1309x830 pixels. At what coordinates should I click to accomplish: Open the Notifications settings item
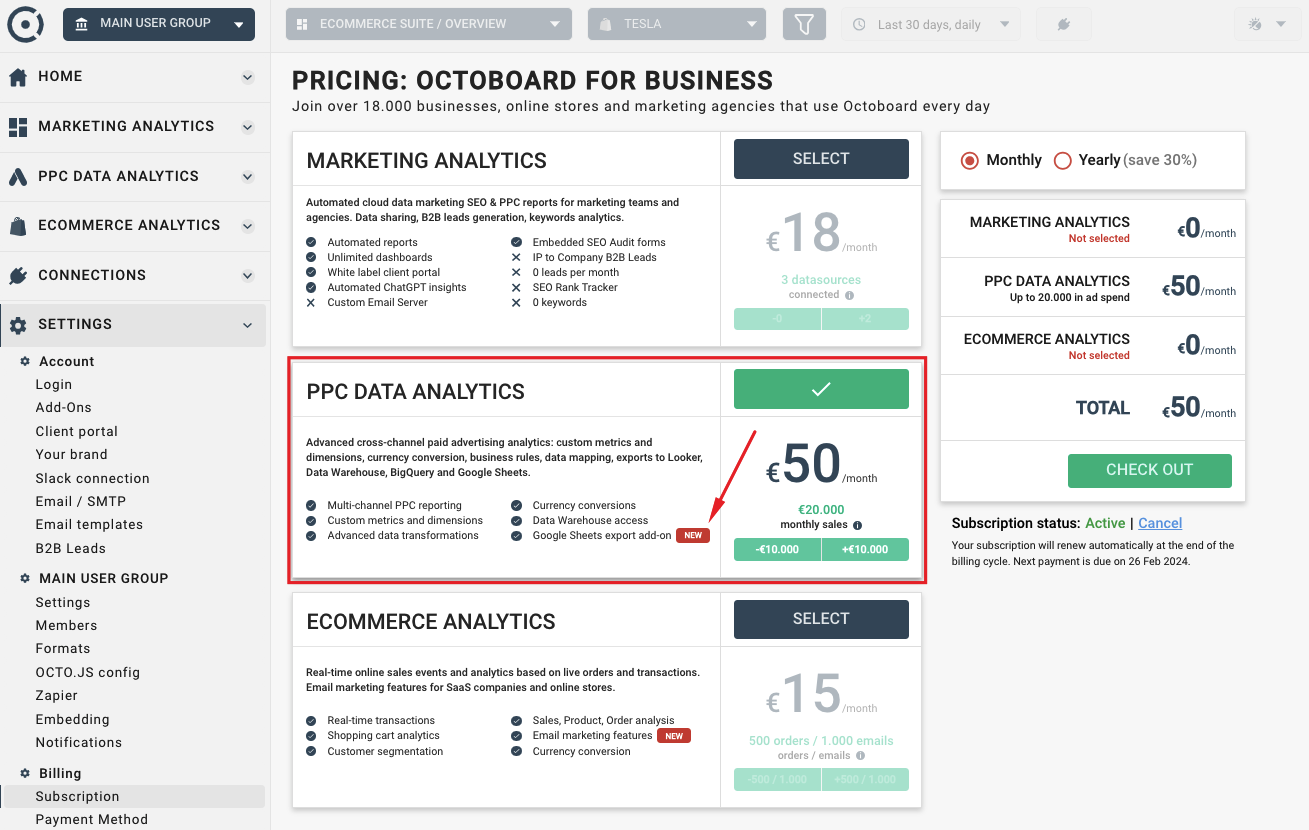click(79, 742)
